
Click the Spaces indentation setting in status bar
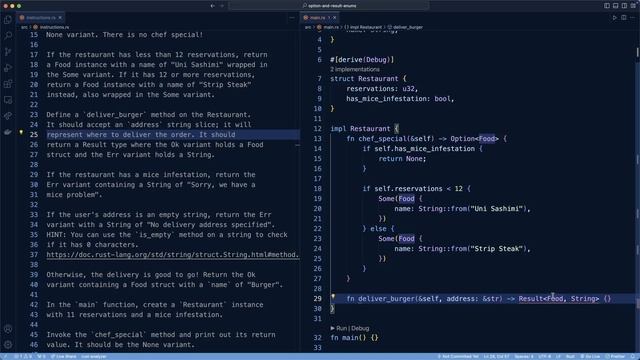[x=524, y=356]
